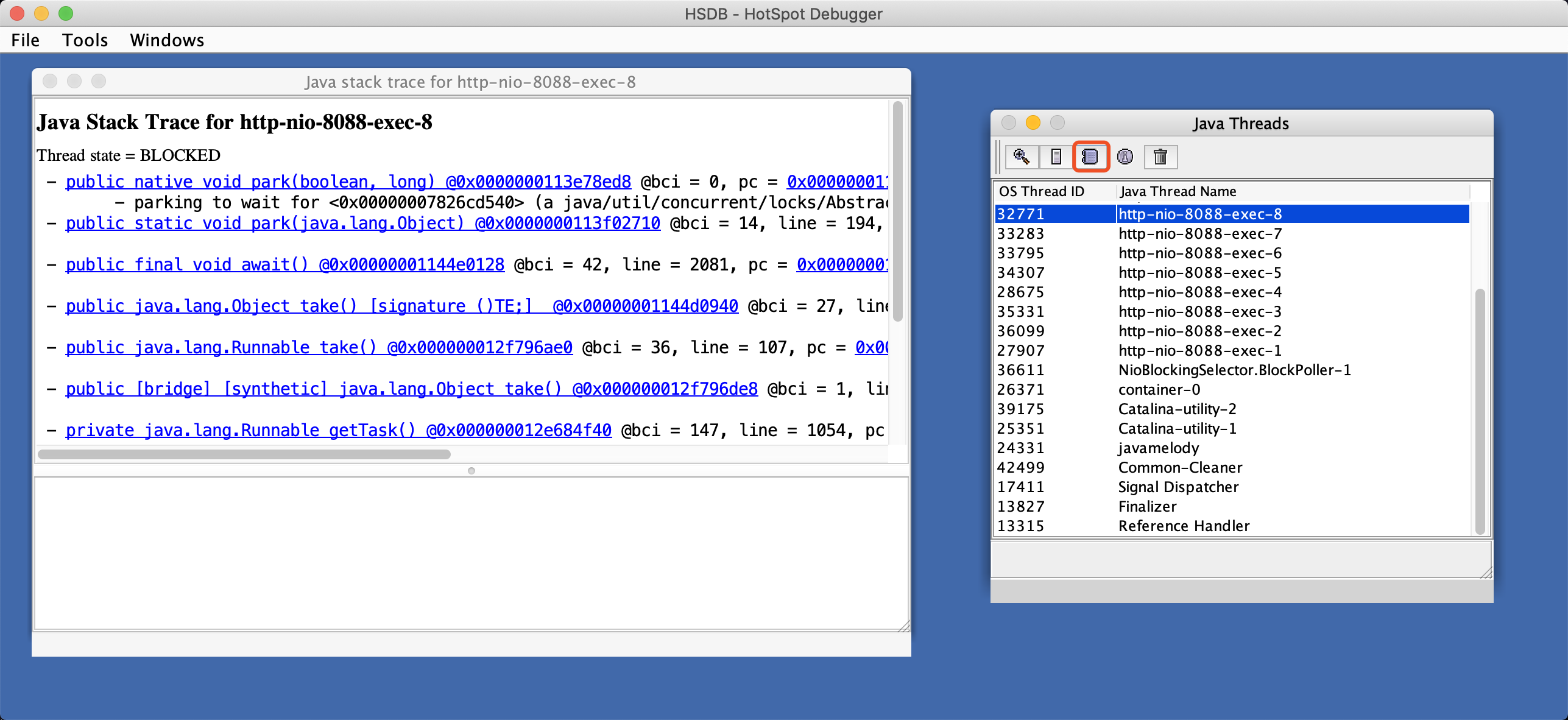Viewport: 1568px width, 720px height.
Task: Click the split pane divider handle
Action: click(x=471, y=470)
